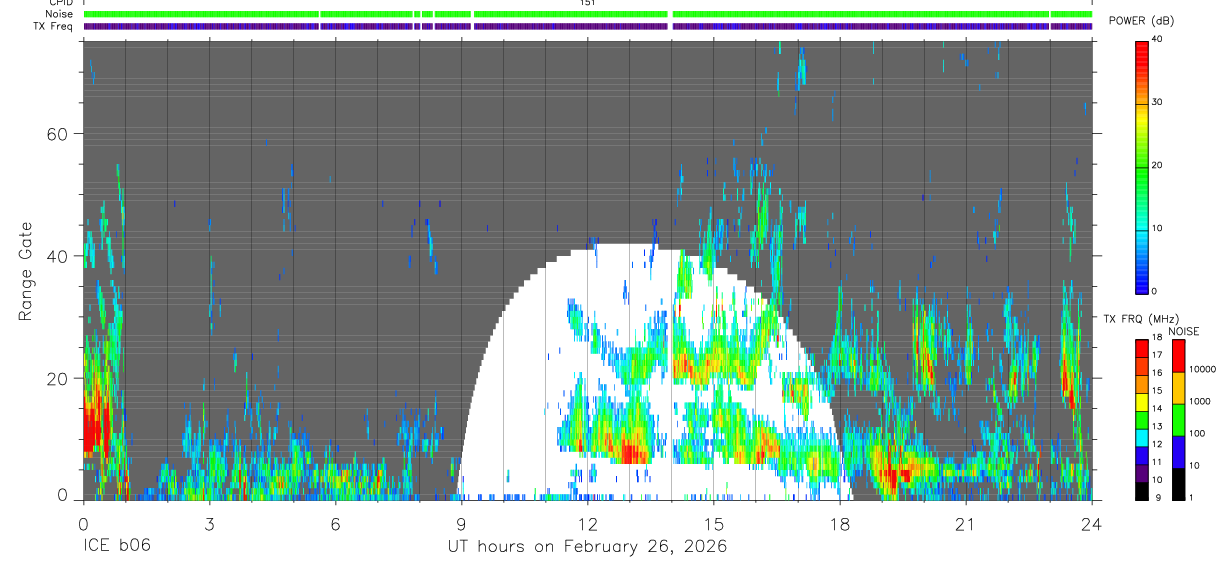Click the 1 value on the NOISE scale
This screenshot has width=1228, height=567.
[x=1191, y=497]
